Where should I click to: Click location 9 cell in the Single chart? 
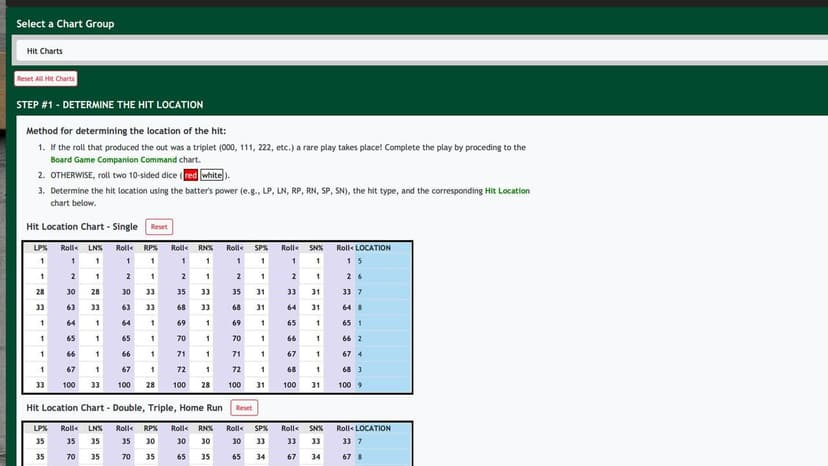coord(383,385)
